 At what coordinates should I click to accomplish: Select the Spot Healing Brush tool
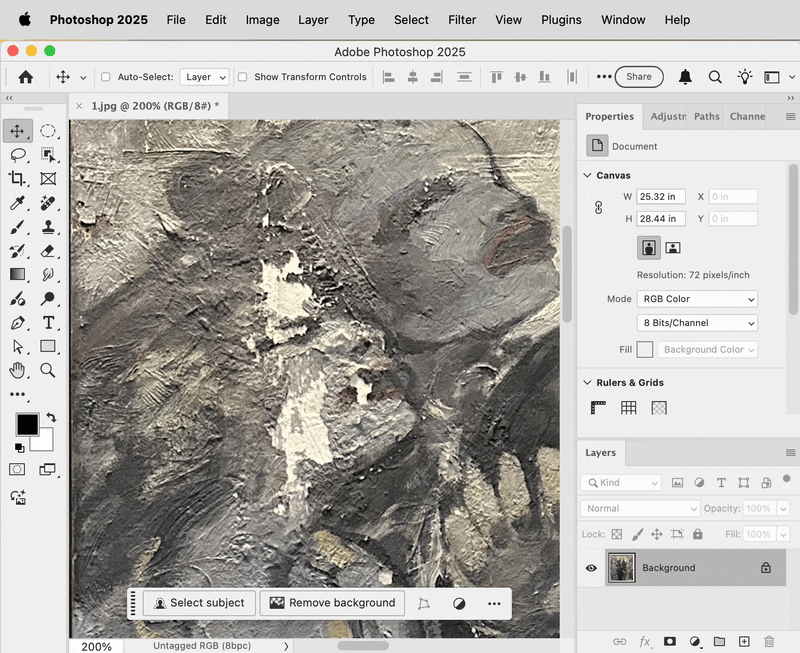coord(48,203)
